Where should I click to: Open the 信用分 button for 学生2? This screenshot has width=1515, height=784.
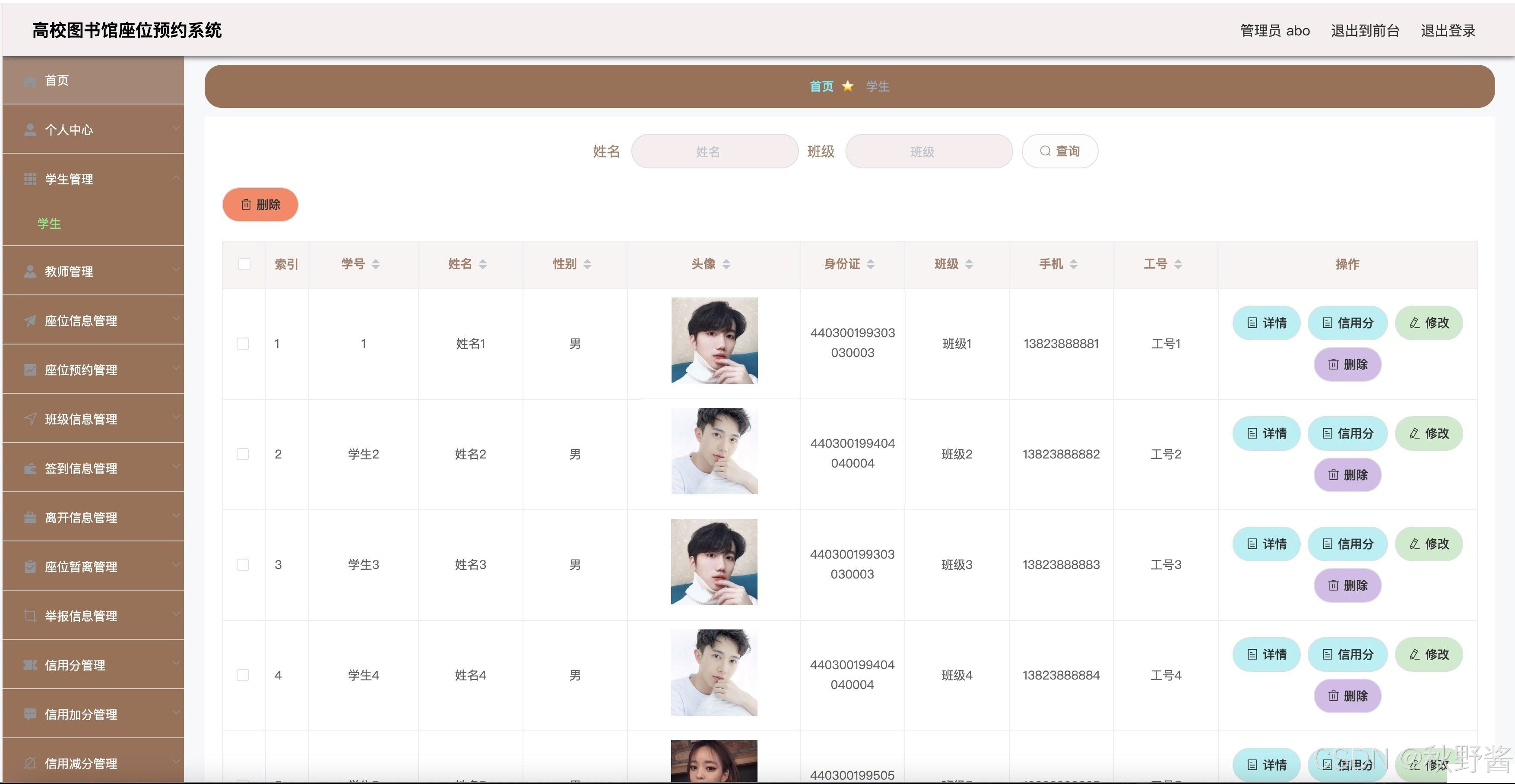(1347, 434)
